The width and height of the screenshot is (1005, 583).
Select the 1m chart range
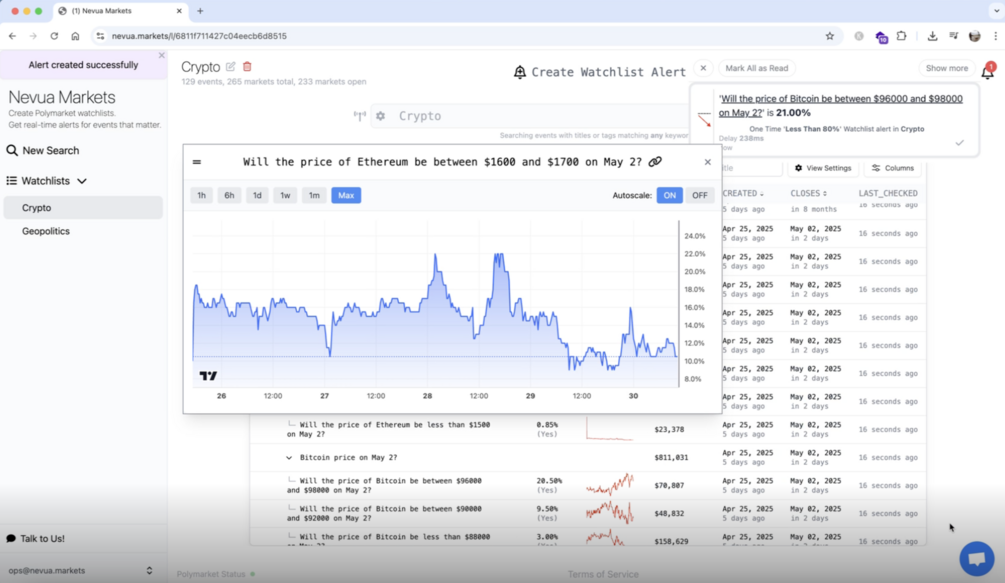(x=314, y=195)
